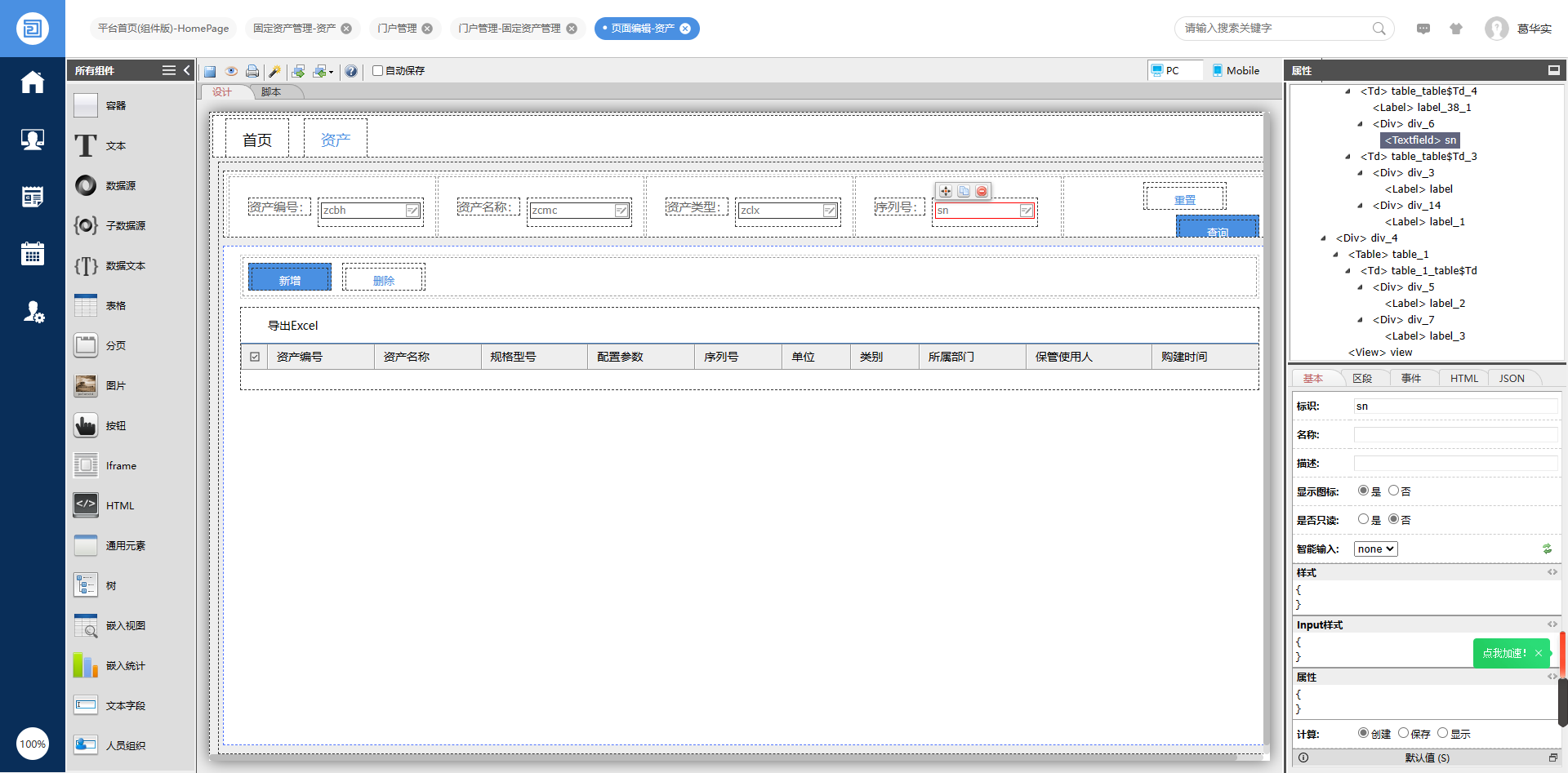Open the 区段 properties tab
The image size is (1568, 773).
[1362, 379]
